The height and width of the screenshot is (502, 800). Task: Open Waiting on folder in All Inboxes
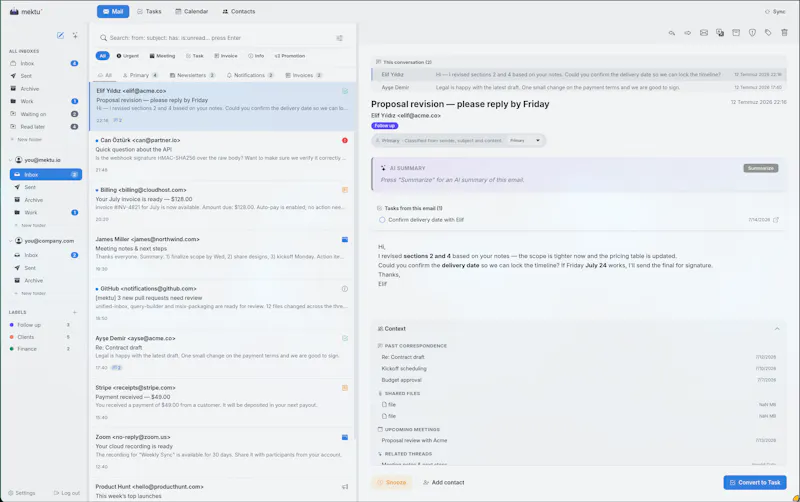(x=44, y=114)
